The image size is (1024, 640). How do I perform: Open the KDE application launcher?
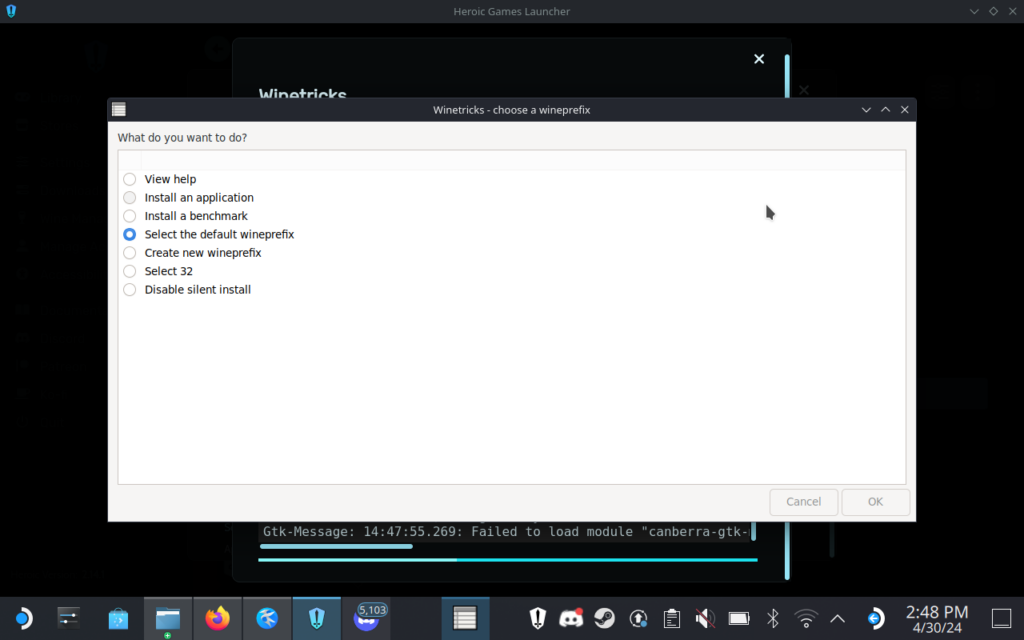[x=23, y=618]
